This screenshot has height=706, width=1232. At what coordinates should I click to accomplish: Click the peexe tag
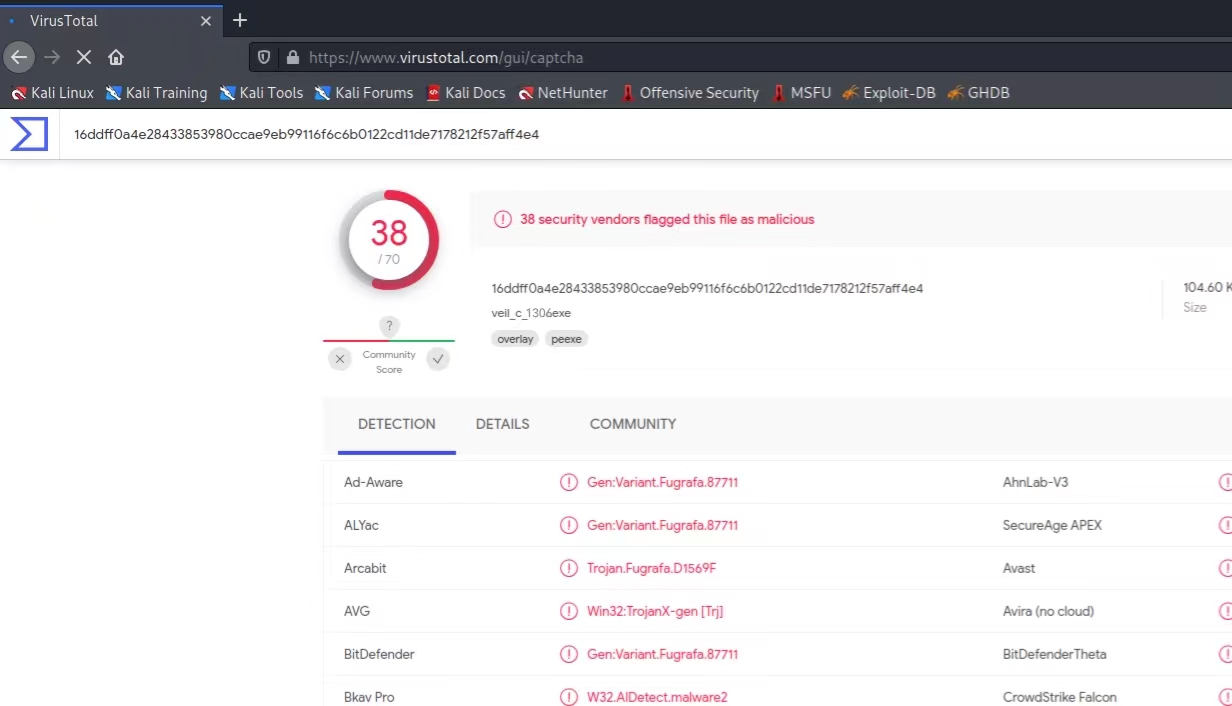click(x=566, y=339)
